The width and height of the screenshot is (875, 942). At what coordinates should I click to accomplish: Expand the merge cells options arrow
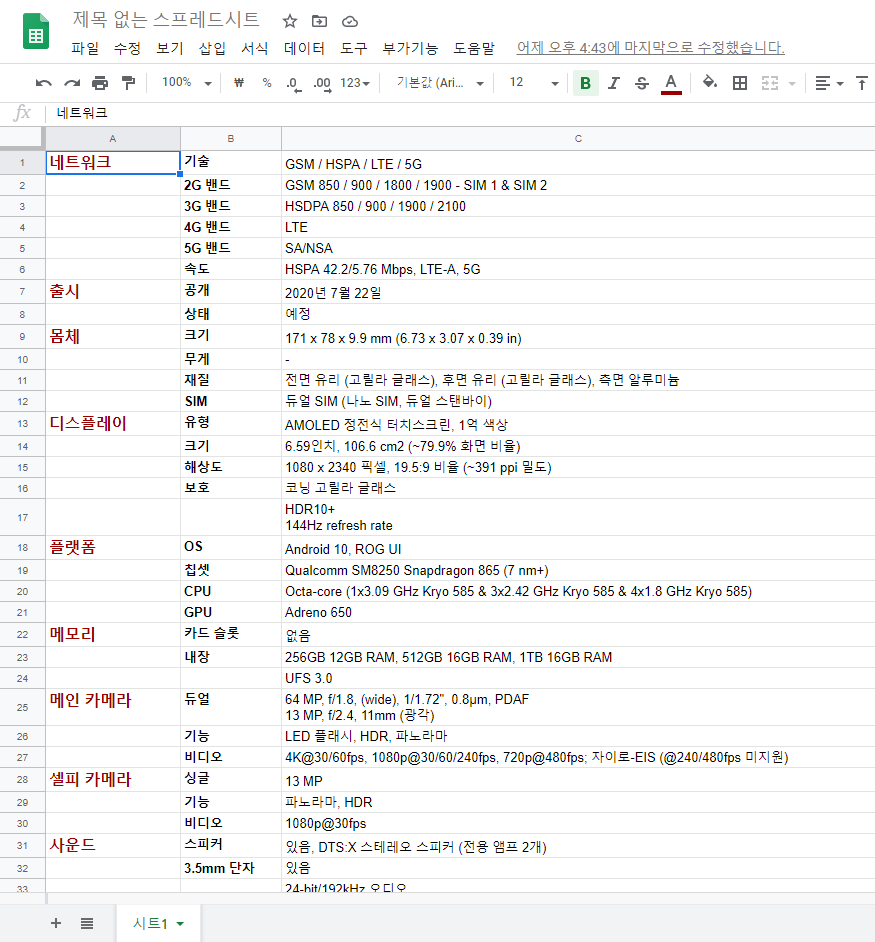(x=791, y=84)
